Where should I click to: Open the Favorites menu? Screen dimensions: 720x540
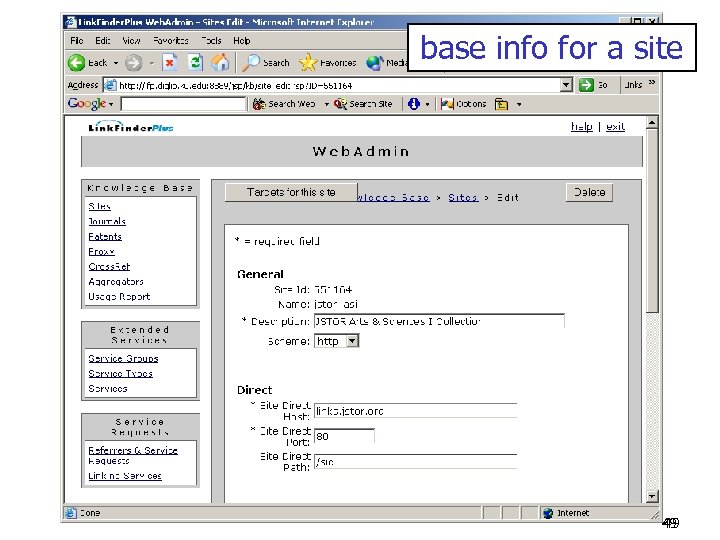[x=170, y=41]
